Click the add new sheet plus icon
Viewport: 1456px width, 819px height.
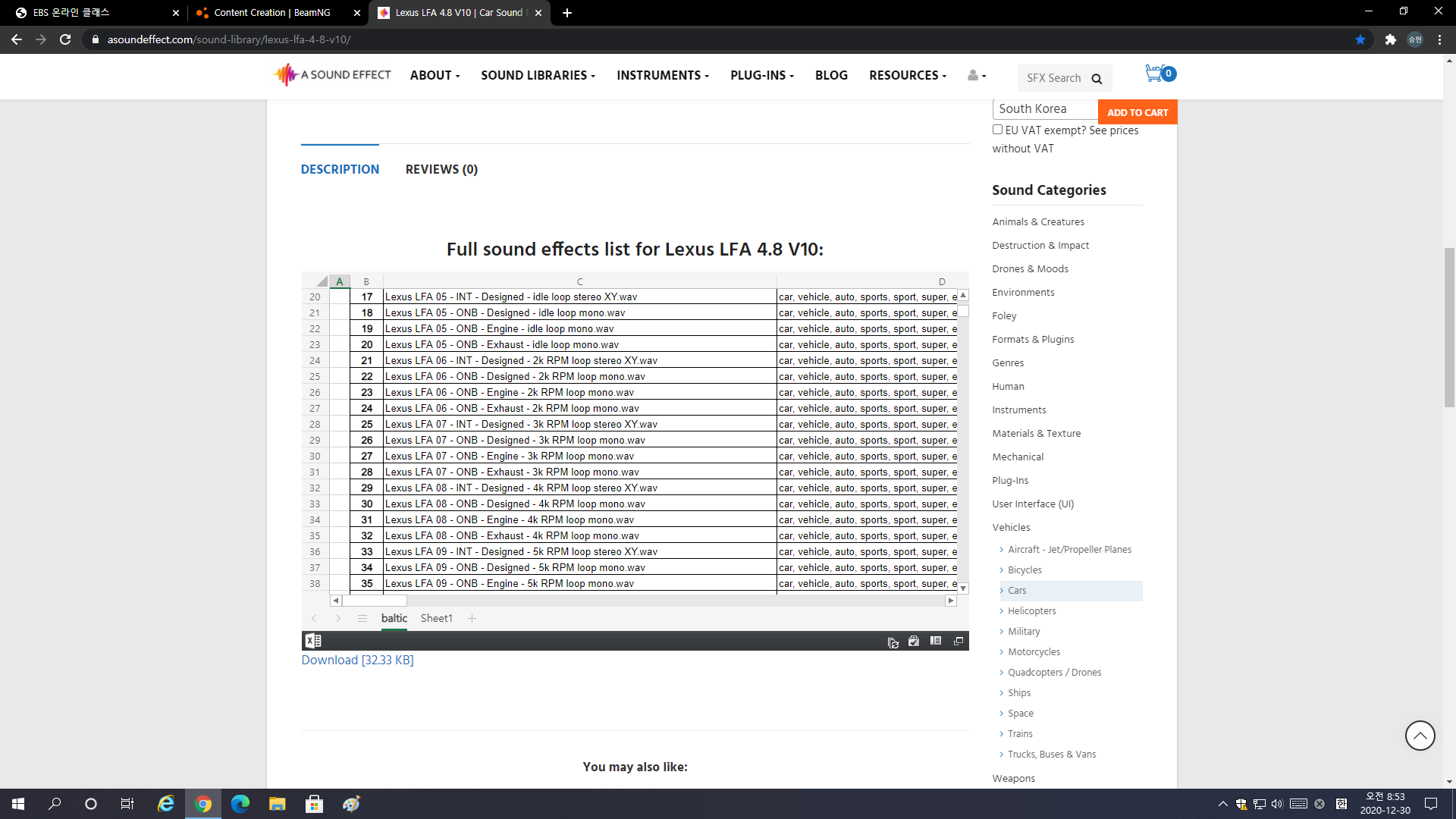(x=472, y=619)
